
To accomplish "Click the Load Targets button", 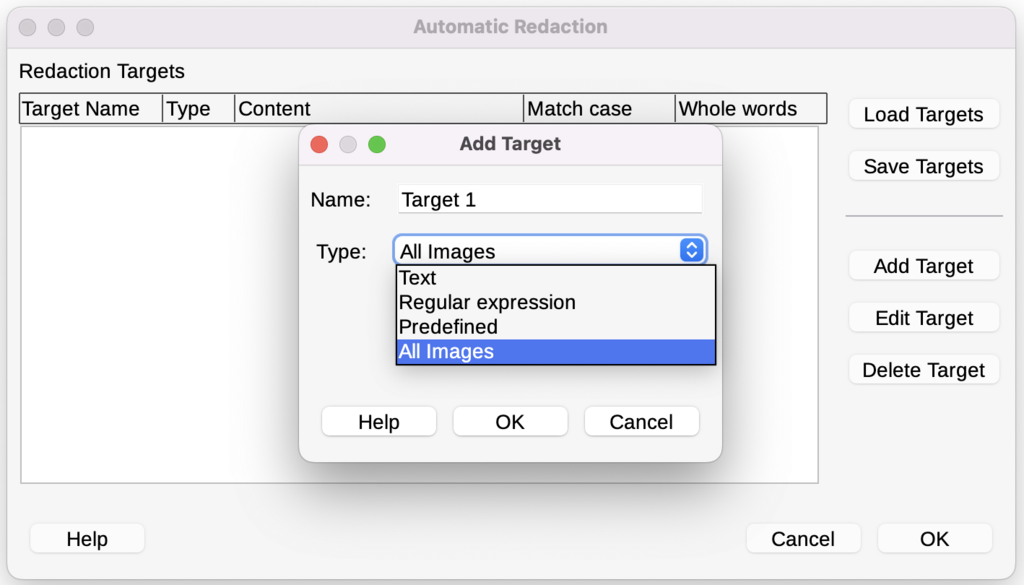I will pyautogui.click(x=923, y=114).
